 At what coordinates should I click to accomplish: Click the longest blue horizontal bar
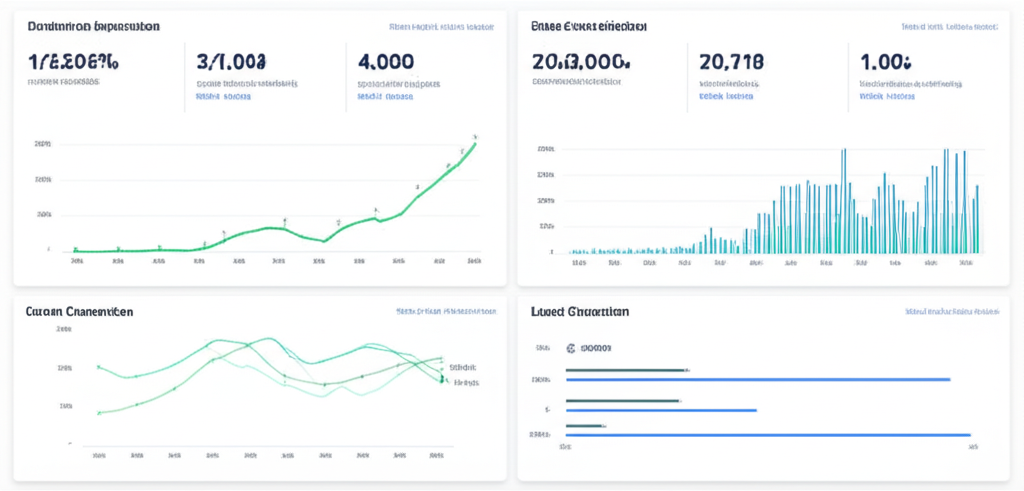click(768, 435)
